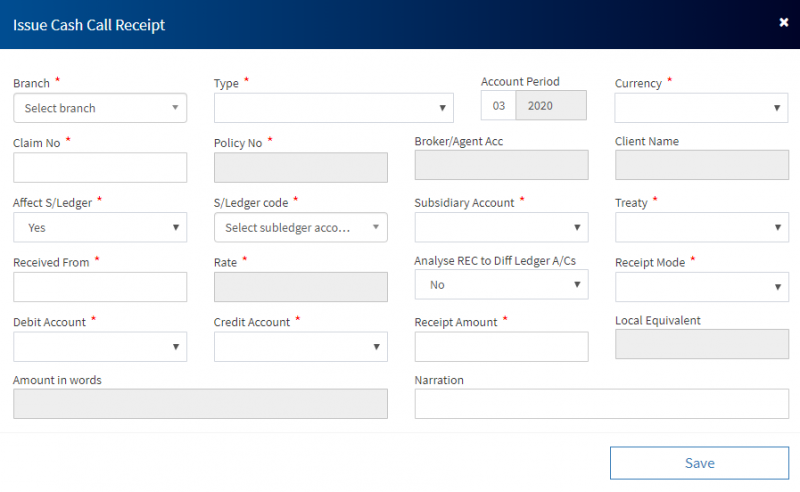The image size is (800, 492).
Task: Expand the Subsidiary Account dropdown
Action: (501, 228)
